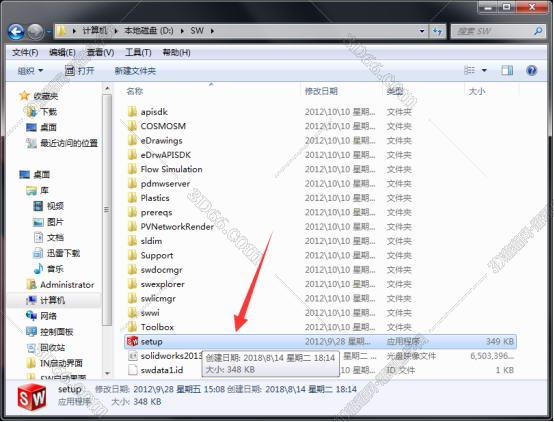554x422 pixels.
Task: Open the 查看(V) menu
Action: coord(100,53)
